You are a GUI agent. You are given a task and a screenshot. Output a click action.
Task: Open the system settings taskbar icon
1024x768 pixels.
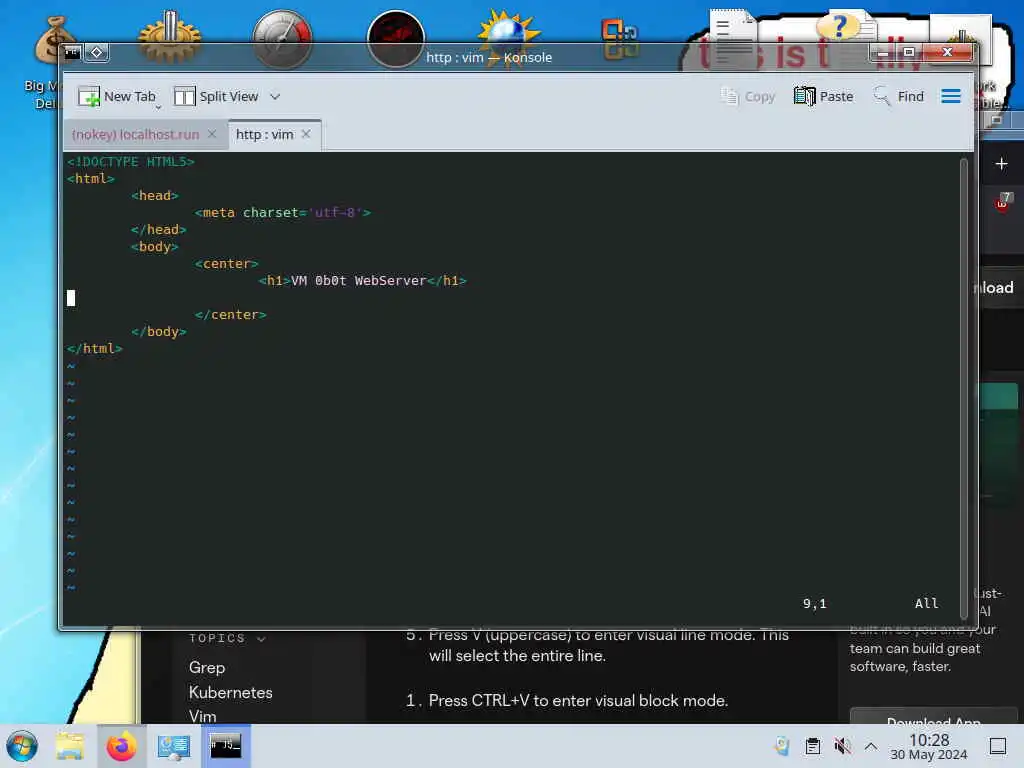[174, 746]
